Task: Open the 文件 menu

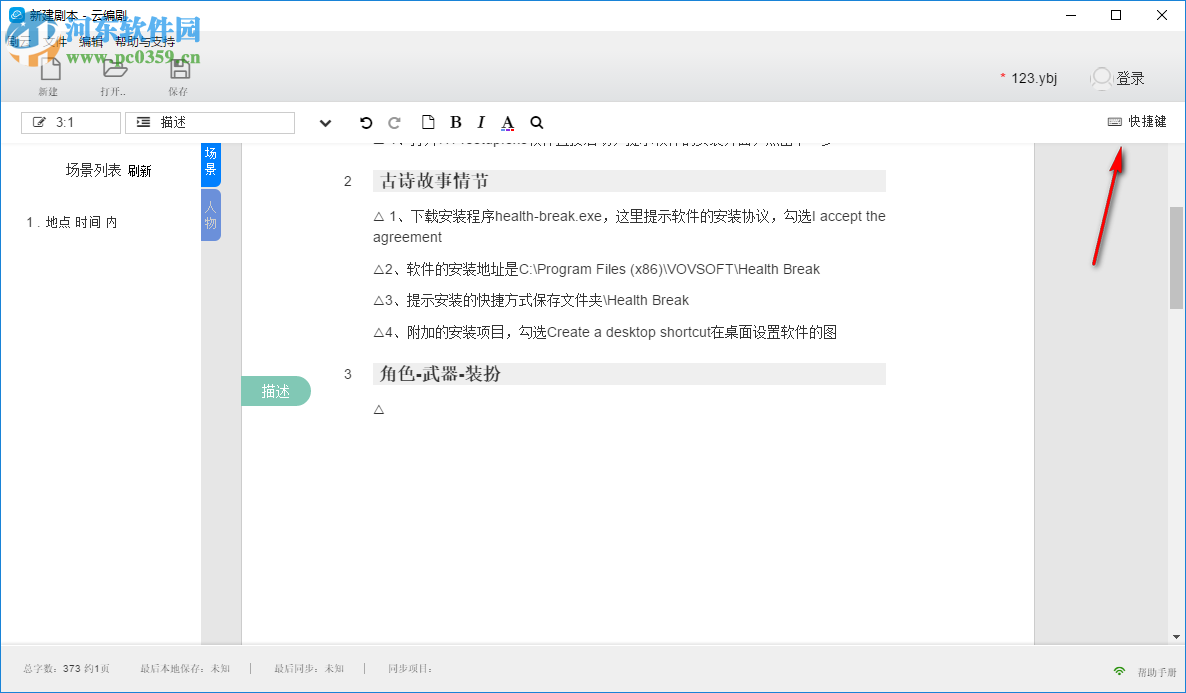Action: [x=56, y=42]
